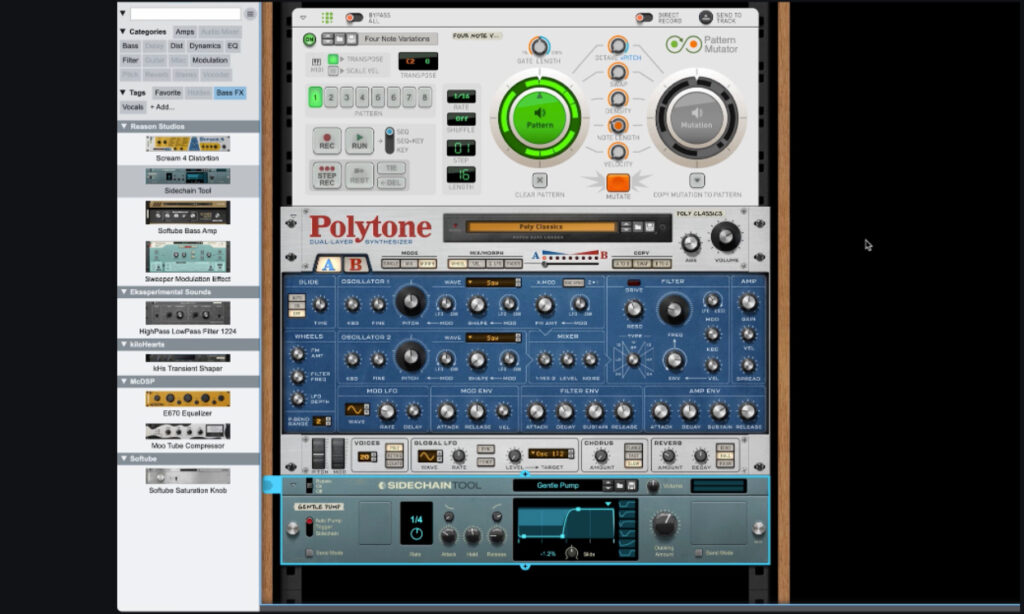Click the Sidechain Tool Rate 1/4 display
This screenshot has width=1024, height=614.
click(x=416, y=523)
